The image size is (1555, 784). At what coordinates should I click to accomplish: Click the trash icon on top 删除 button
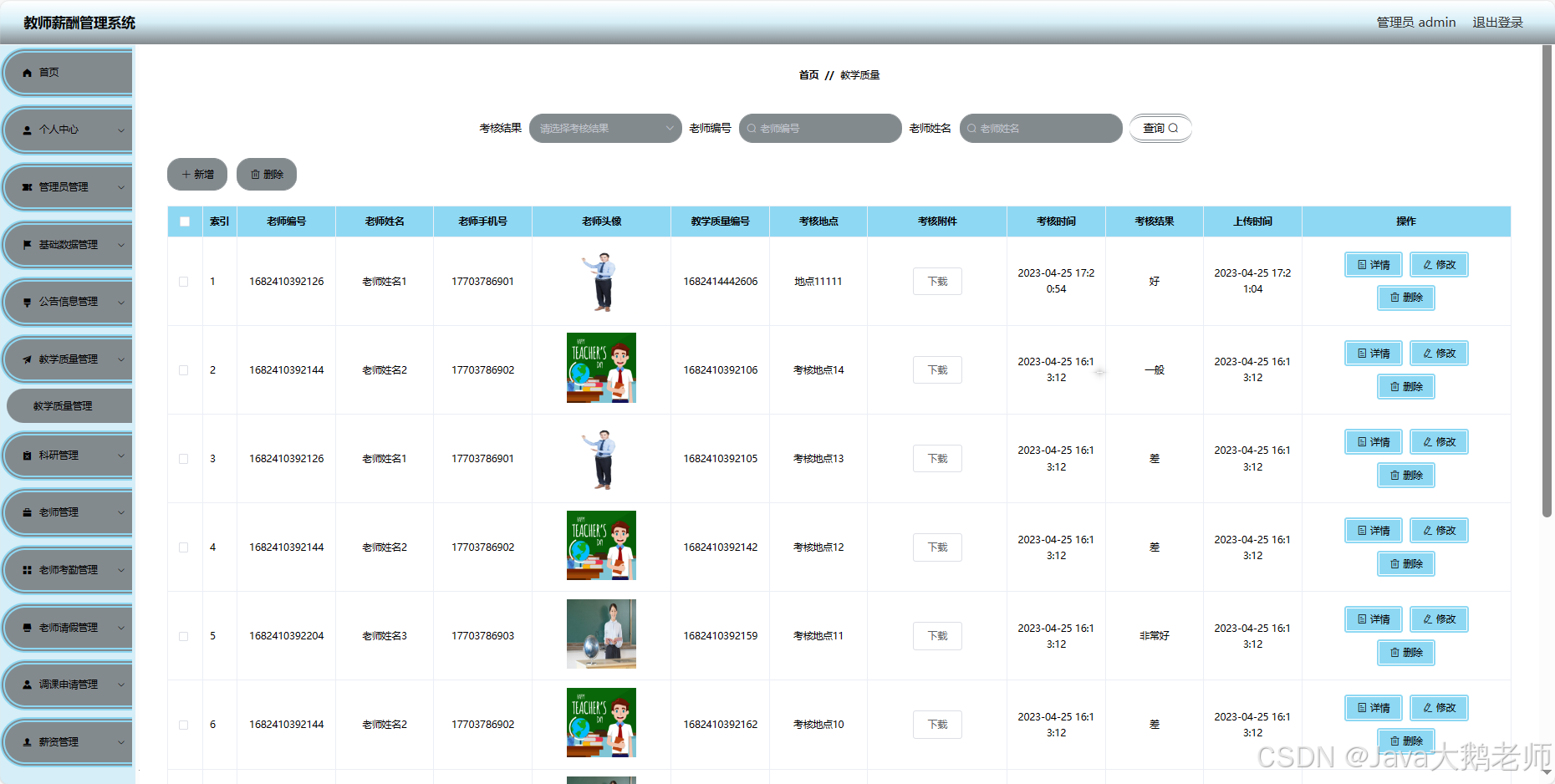tap(255, 175)
